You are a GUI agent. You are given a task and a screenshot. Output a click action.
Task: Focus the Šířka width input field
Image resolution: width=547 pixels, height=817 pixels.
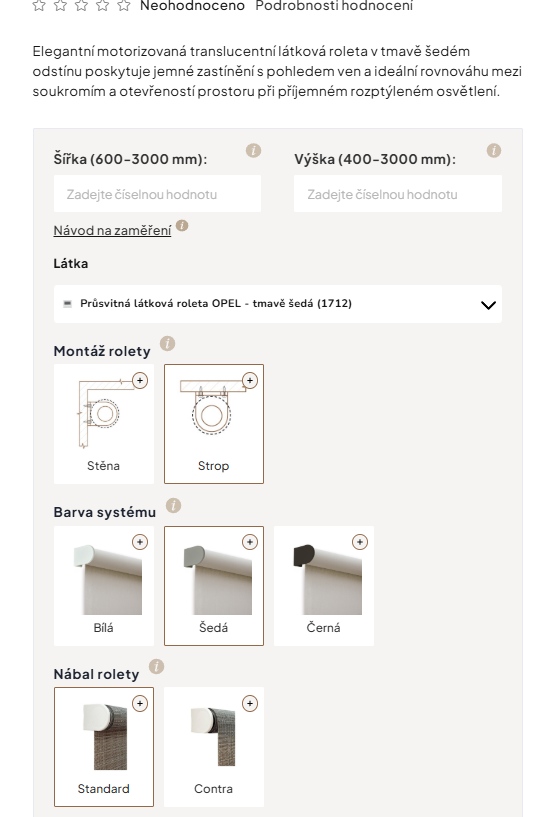[157, 194]
